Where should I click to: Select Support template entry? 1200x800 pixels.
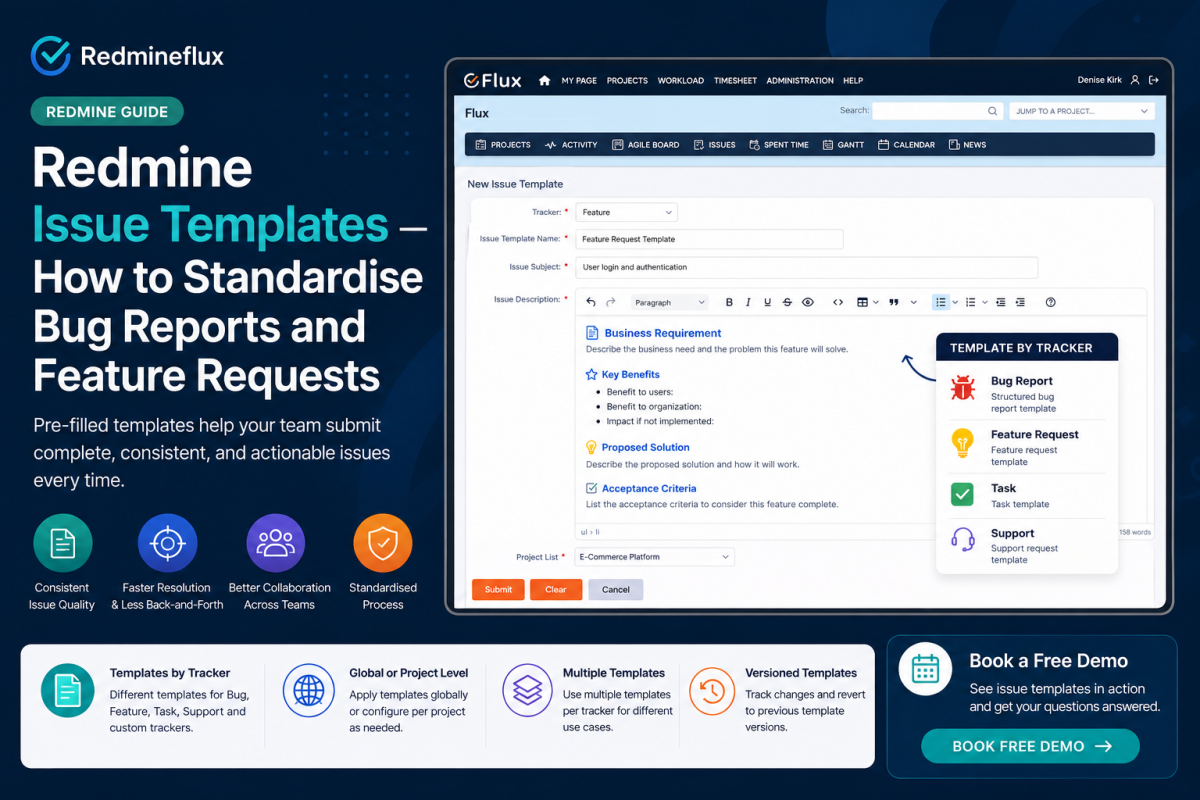click(x=1026, y=546)
